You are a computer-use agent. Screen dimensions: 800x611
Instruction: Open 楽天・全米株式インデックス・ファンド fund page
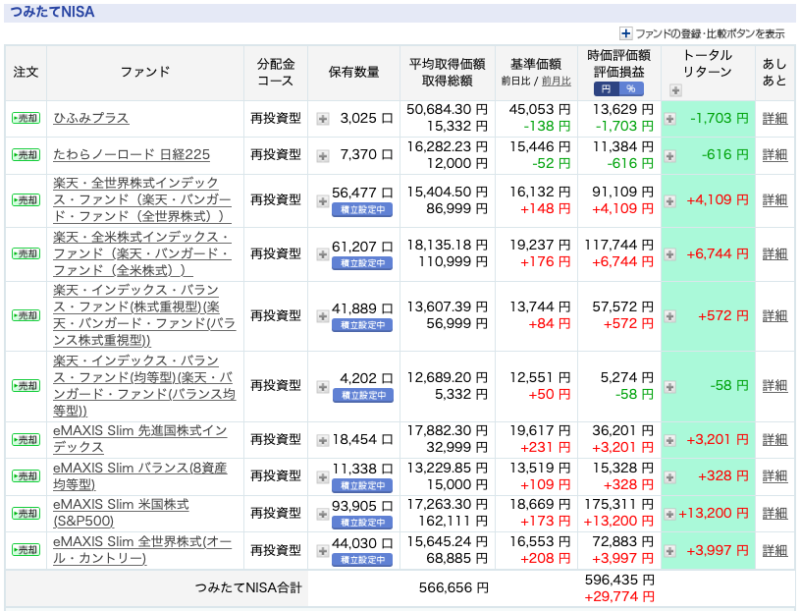[142, 253]
